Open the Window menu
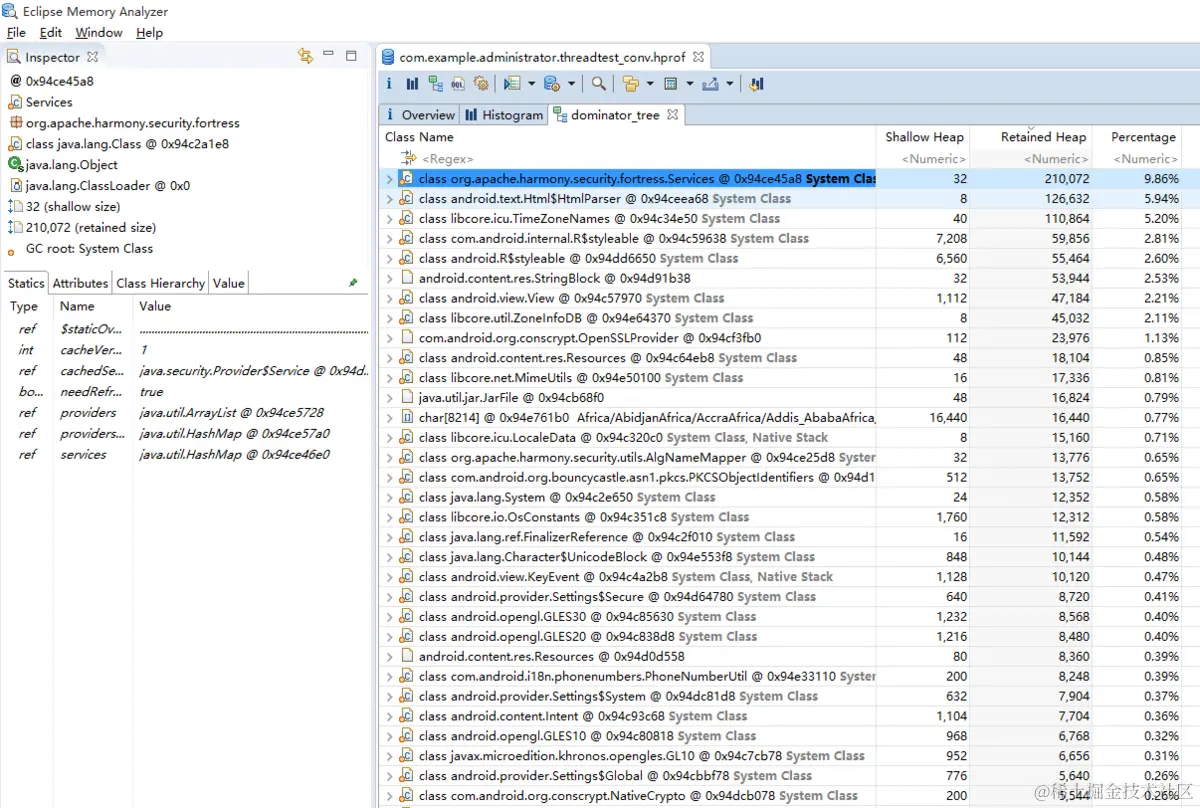The height and width of the screenshot is (808, 1200). [x=99, y=33]
